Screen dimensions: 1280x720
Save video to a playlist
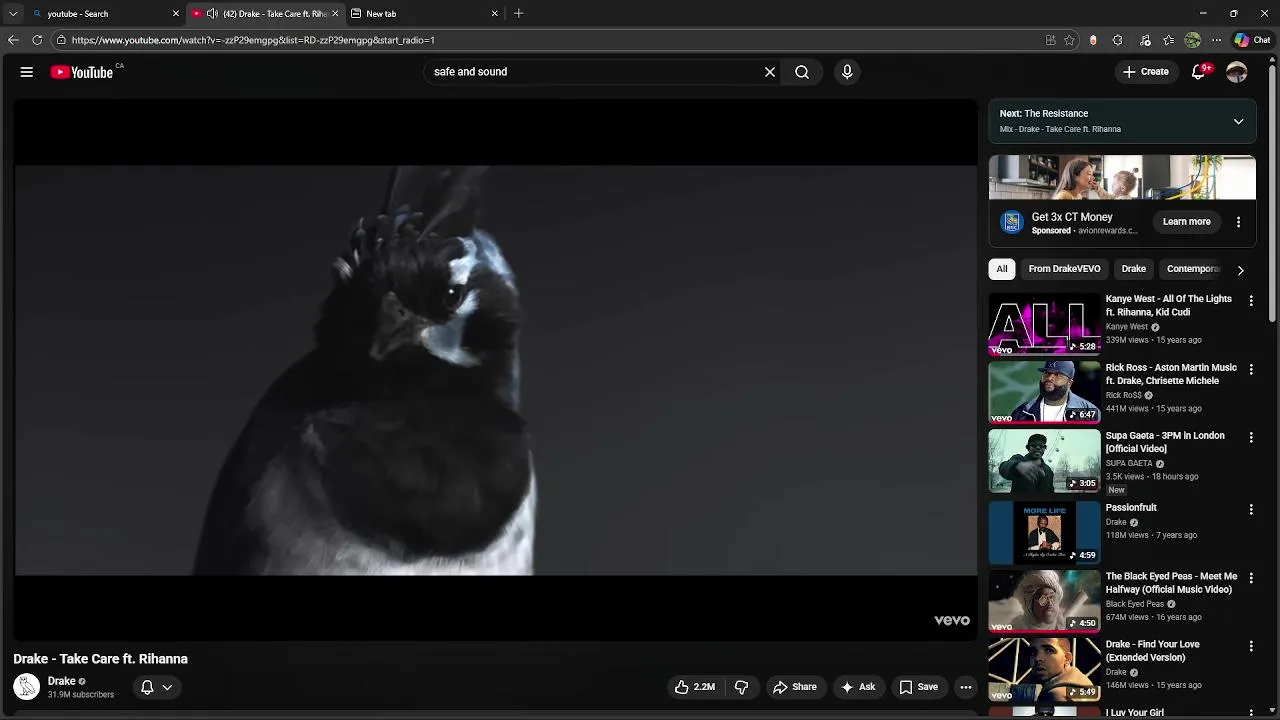(918, 687)
